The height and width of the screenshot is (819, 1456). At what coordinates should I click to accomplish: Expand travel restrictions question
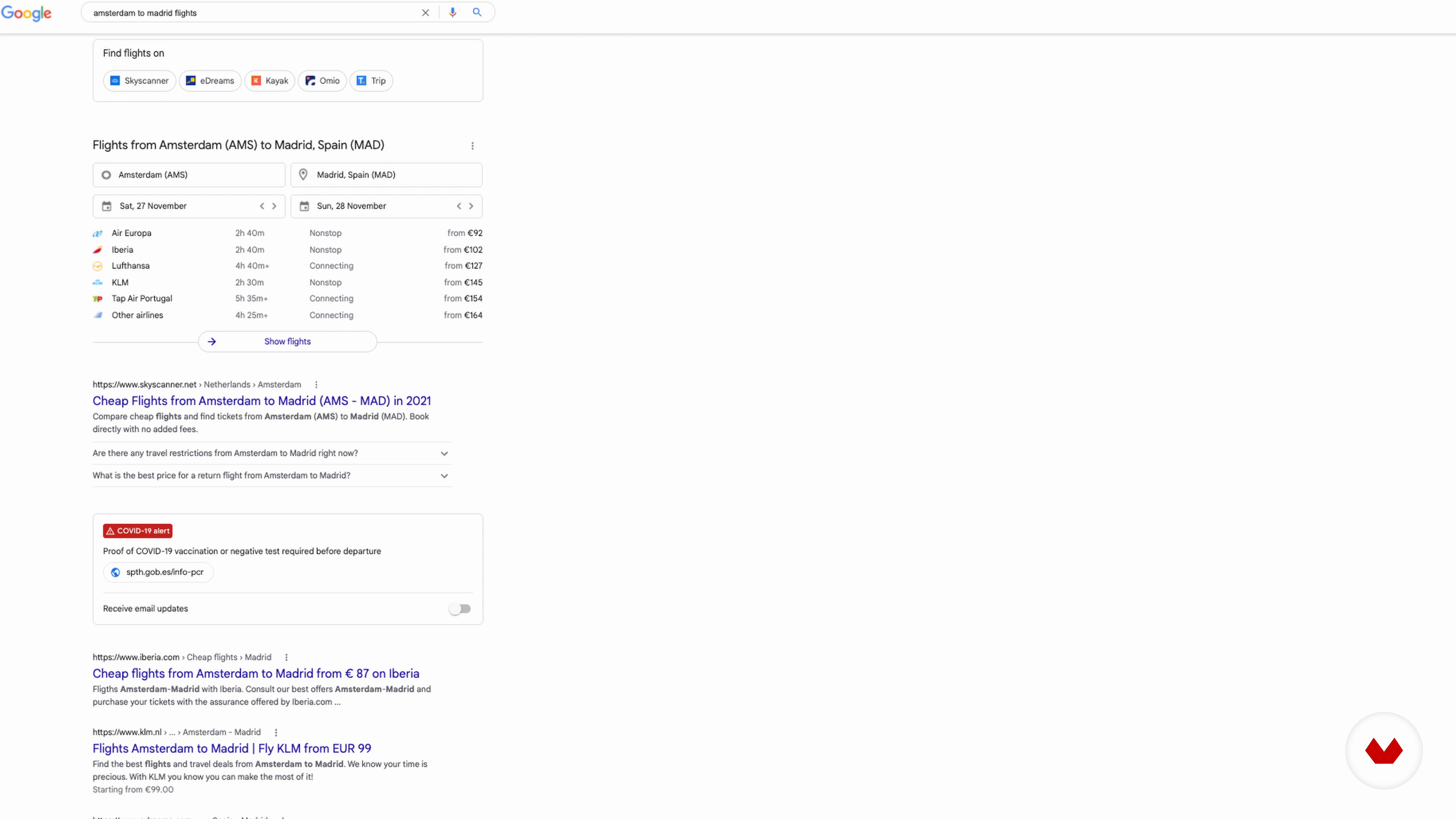pyautogui.click(x=271, y=453)
